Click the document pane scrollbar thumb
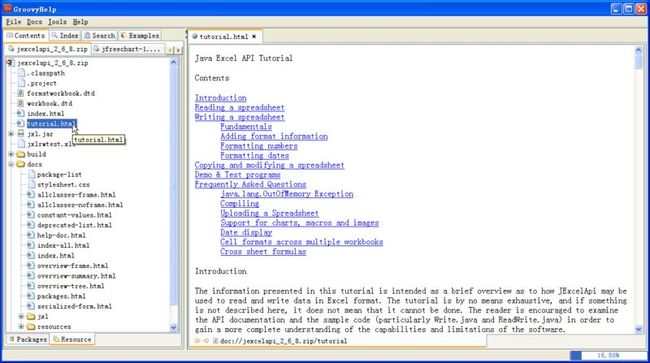Viewport: 650px width, 363px height. pyautogui.click(x=638, y=62)
